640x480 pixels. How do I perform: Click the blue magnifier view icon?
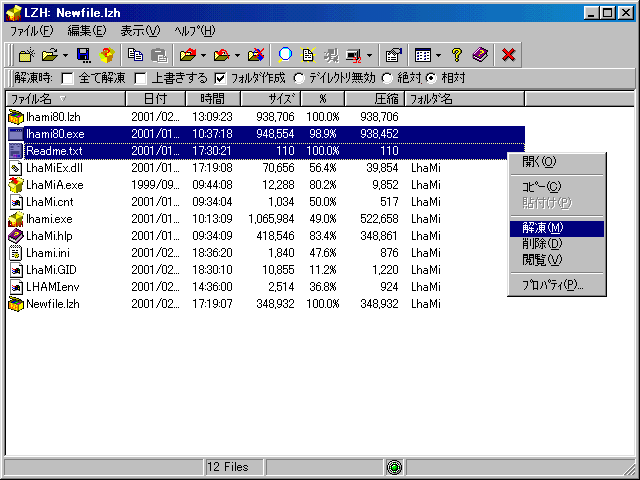tap(285, 55)
